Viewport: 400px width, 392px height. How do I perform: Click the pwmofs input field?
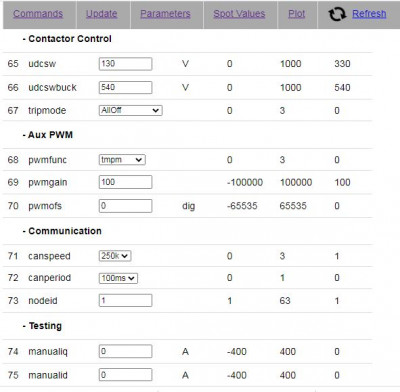pos(125,206)
